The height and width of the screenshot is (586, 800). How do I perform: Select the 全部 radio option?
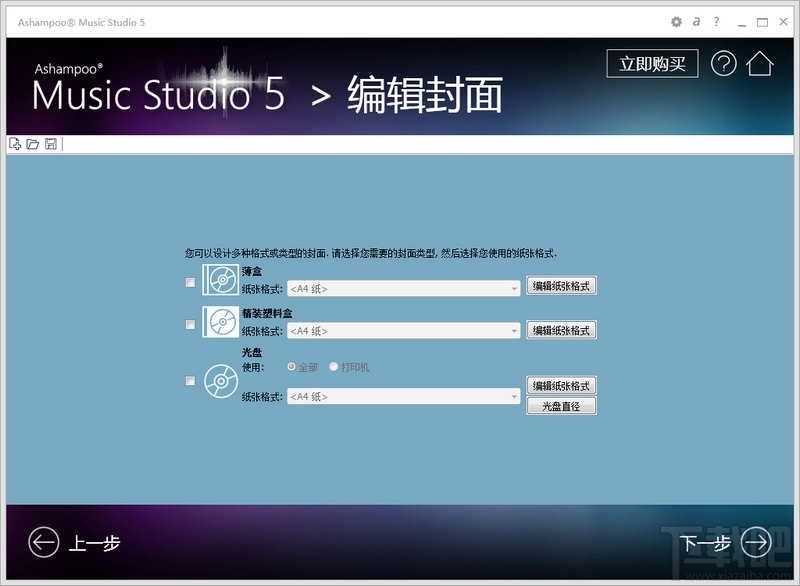coord(289,367)
